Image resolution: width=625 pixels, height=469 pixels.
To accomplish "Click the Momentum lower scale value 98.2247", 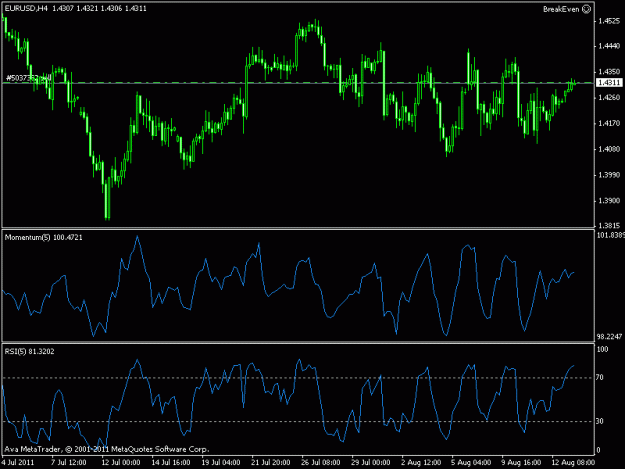I will [x=609, y=337].
